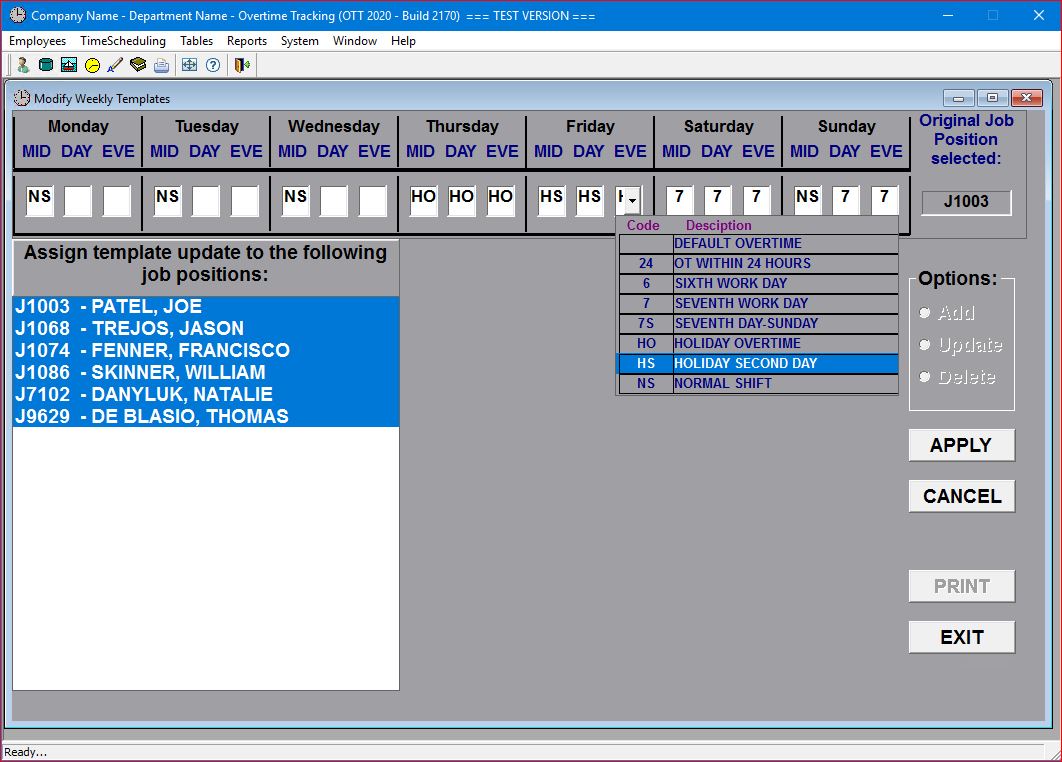Open the Employees menu

click(37, 41)
